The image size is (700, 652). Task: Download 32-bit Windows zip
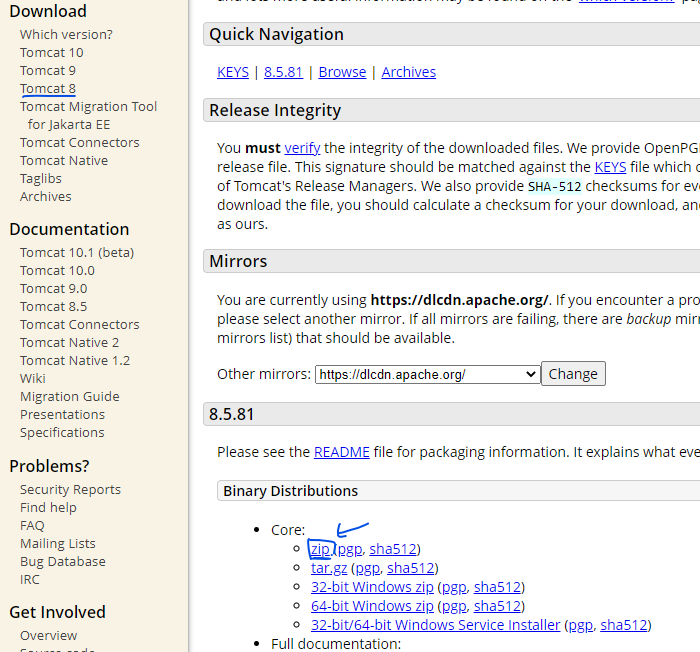[x=372, y=587]
